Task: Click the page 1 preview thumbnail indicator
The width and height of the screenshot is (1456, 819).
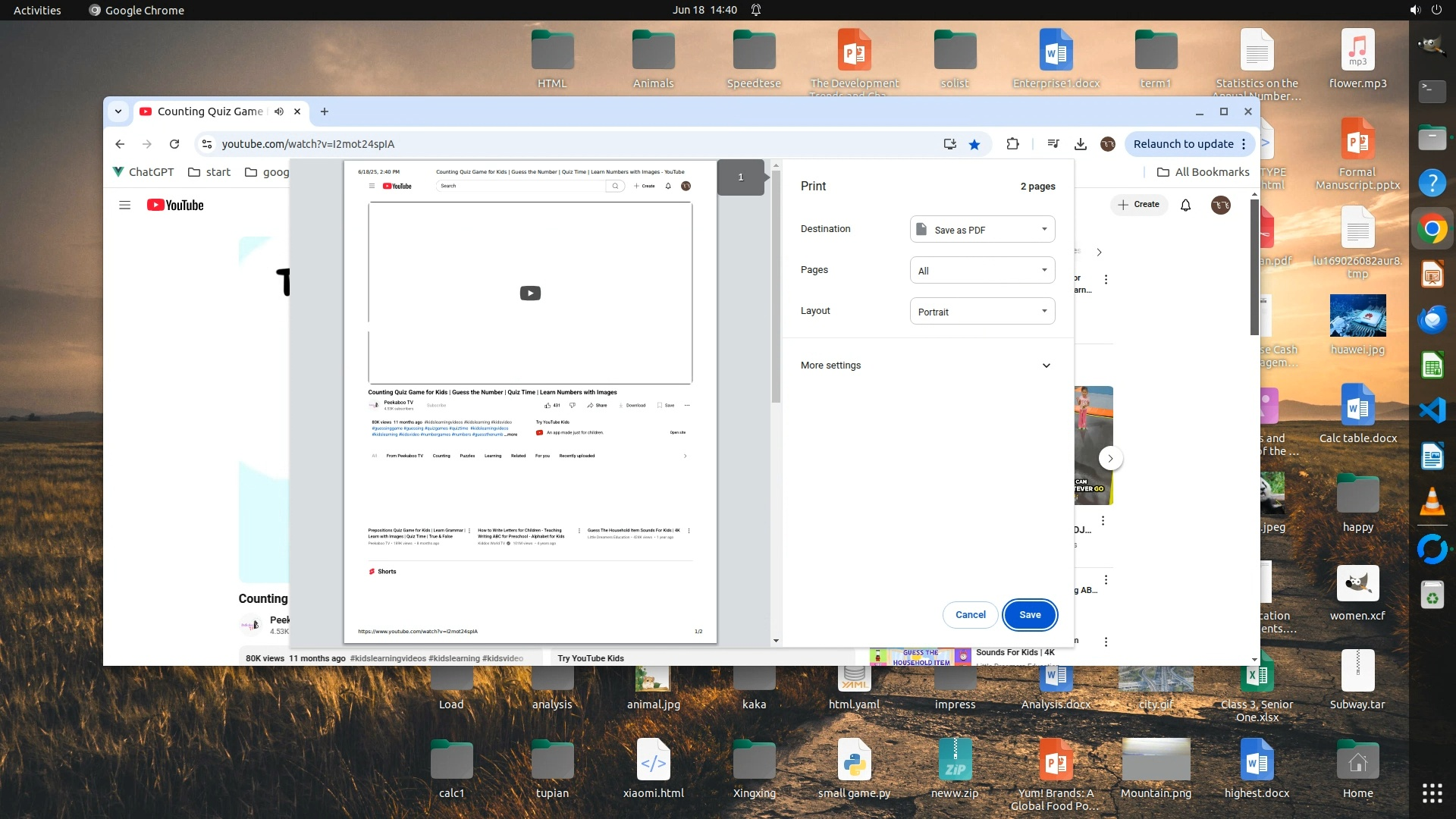Action: 741,177
